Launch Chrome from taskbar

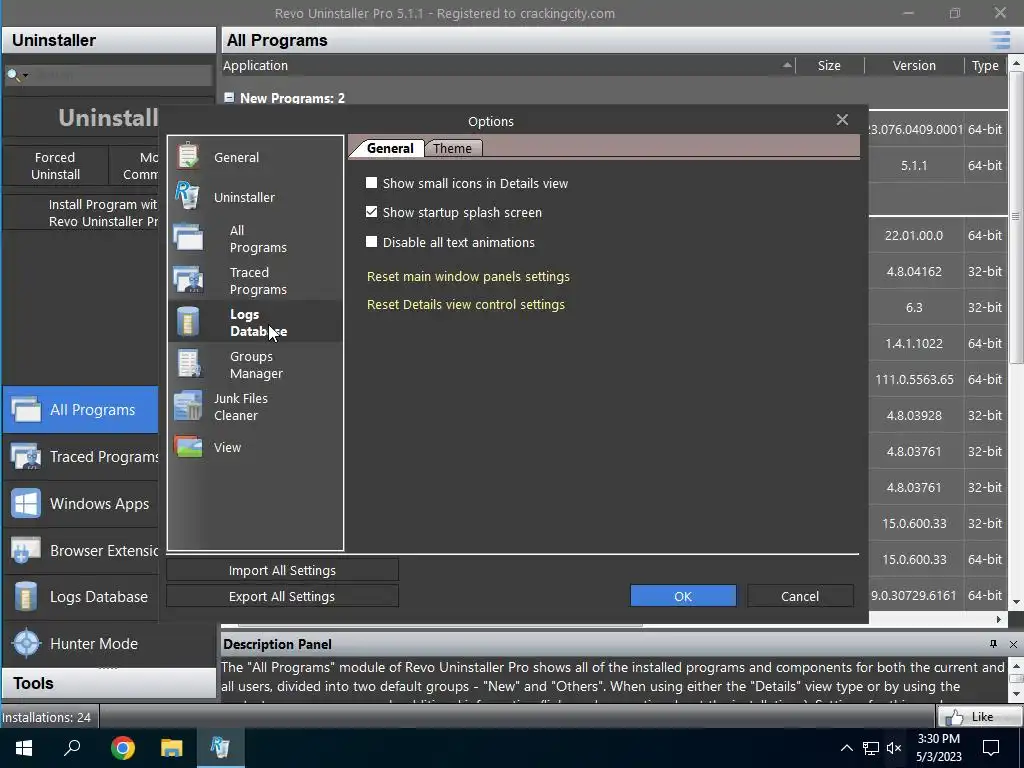point(123,748)
